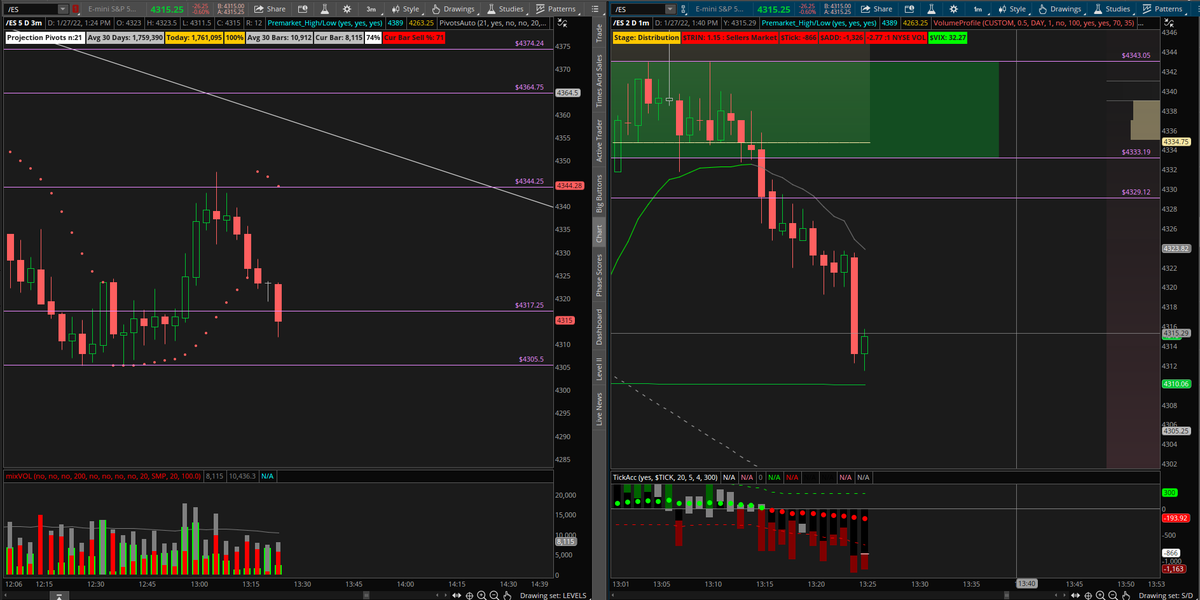Open Style menu in right chart

[x=1013, y=9]
